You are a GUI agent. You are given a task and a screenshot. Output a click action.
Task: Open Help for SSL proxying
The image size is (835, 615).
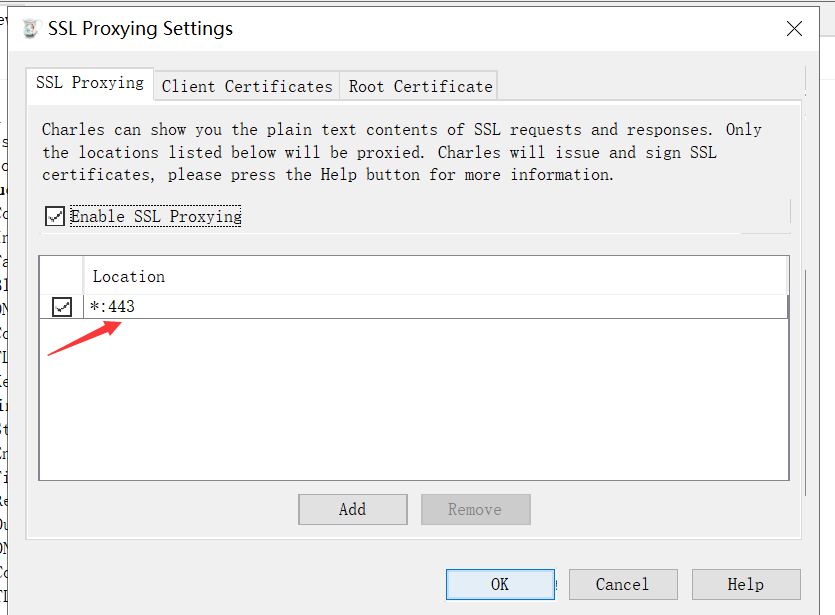(x=746, y=585)
